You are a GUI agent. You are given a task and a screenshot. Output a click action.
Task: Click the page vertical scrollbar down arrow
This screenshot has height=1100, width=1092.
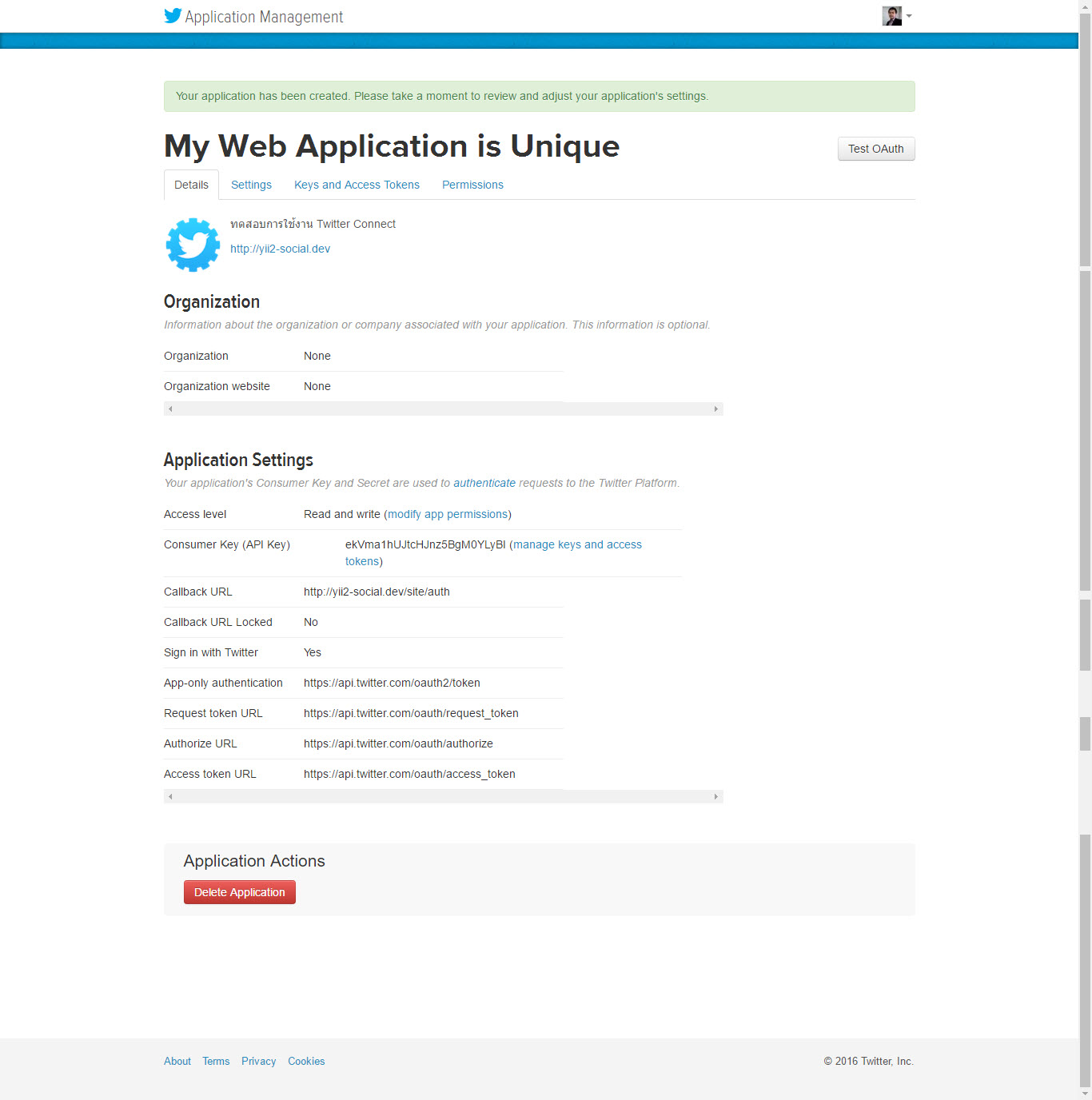tap(1086, 1094)
